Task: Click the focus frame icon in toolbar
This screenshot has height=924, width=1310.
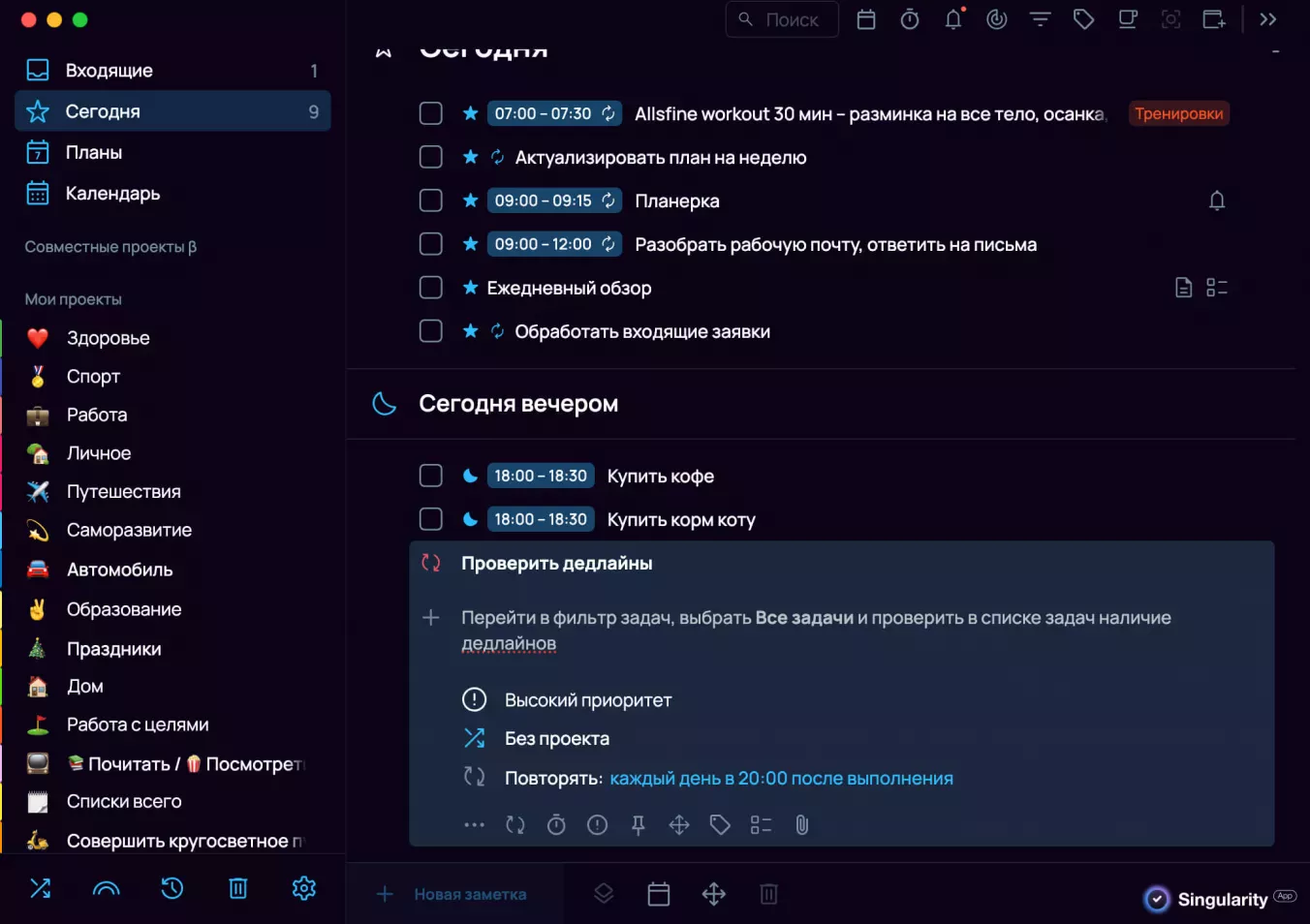Action: click(1171, 19)
